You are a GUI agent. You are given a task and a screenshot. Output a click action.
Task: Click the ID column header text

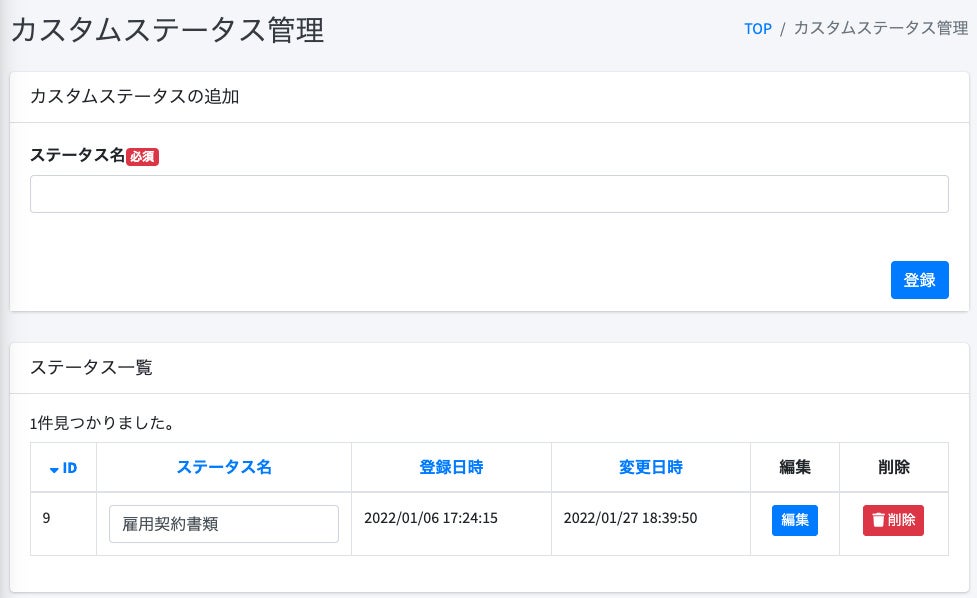pos(70,468)
